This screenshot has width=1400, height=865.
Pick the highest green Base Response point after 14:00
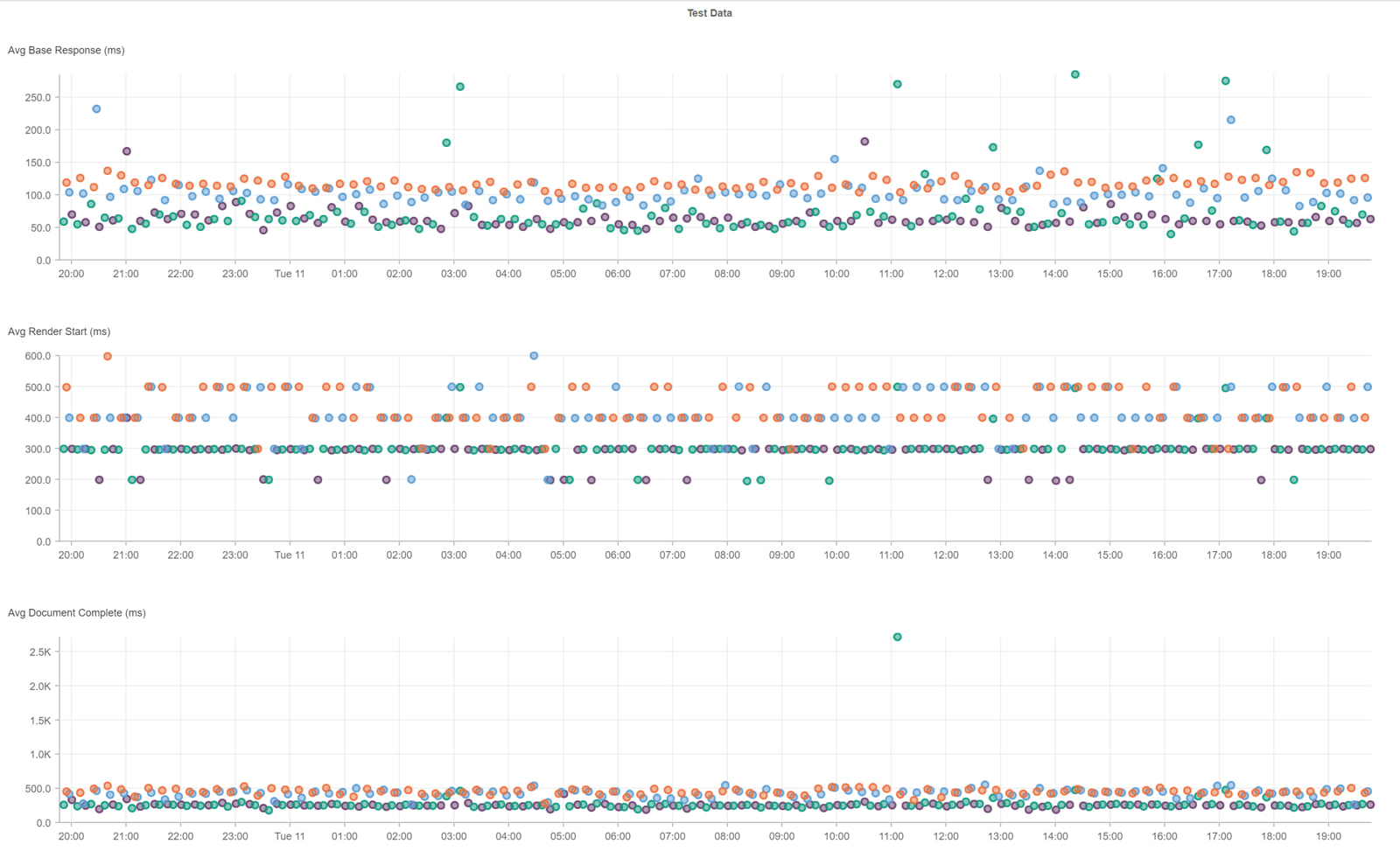click(1075, 75)
